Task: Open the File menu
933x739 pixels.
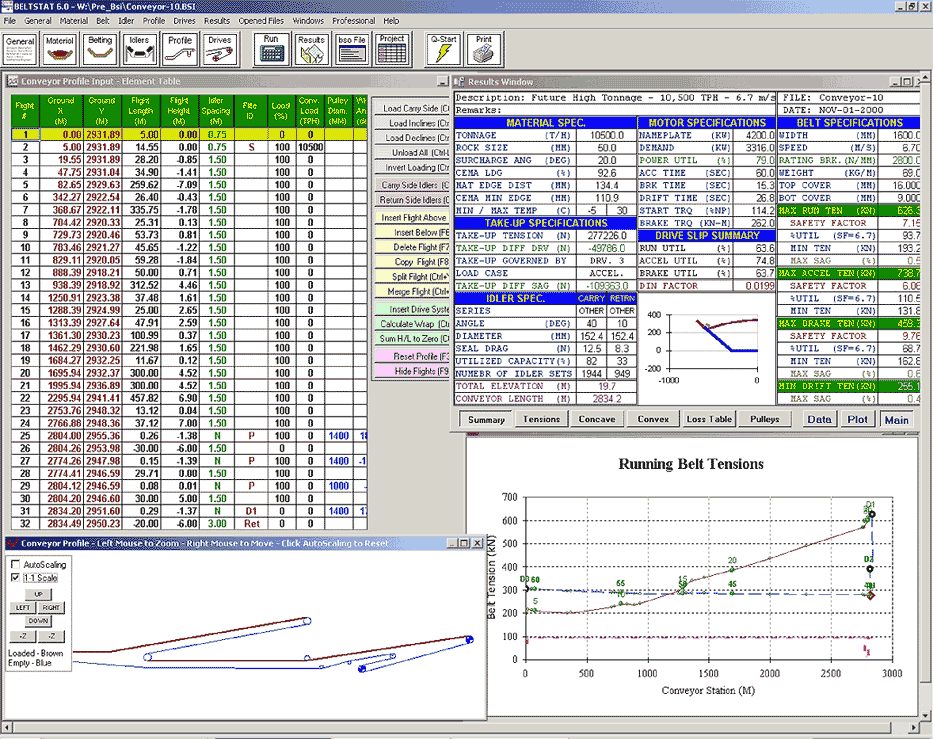Action: click(10, 21)
